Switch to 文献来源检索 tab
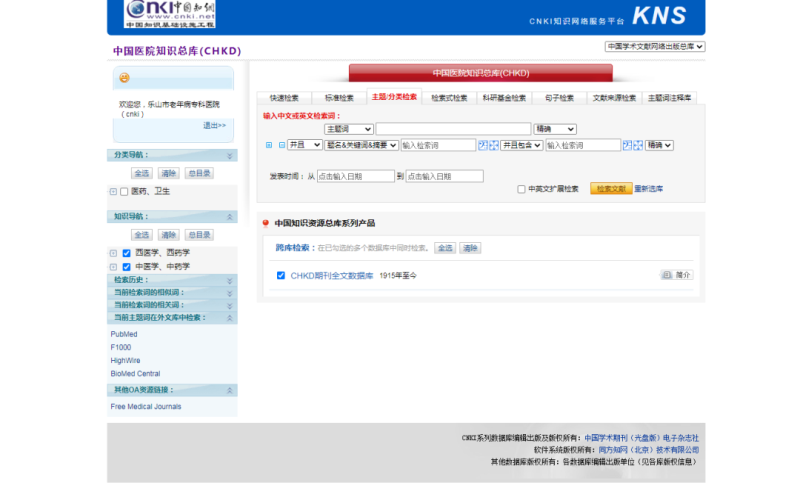800x500 pixels. pos(614,98)
